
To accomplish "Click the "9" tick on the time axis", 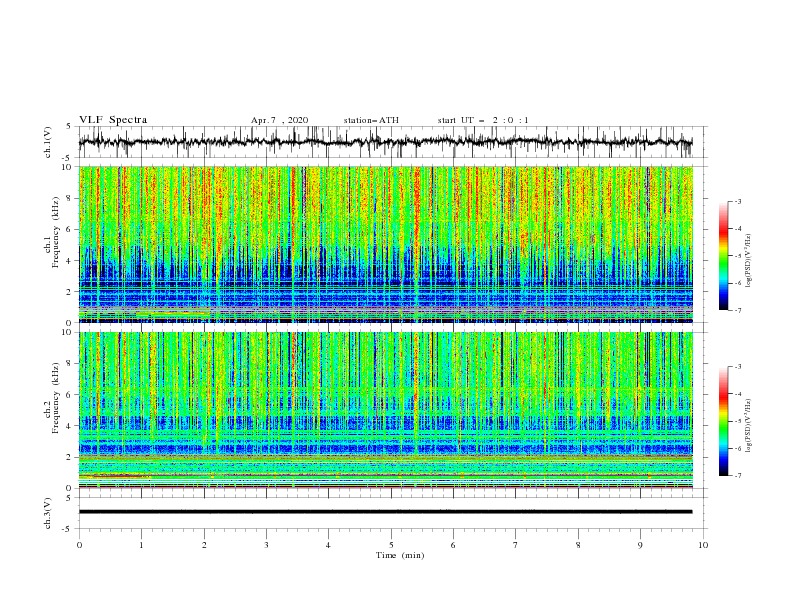I will click(640, 545).
